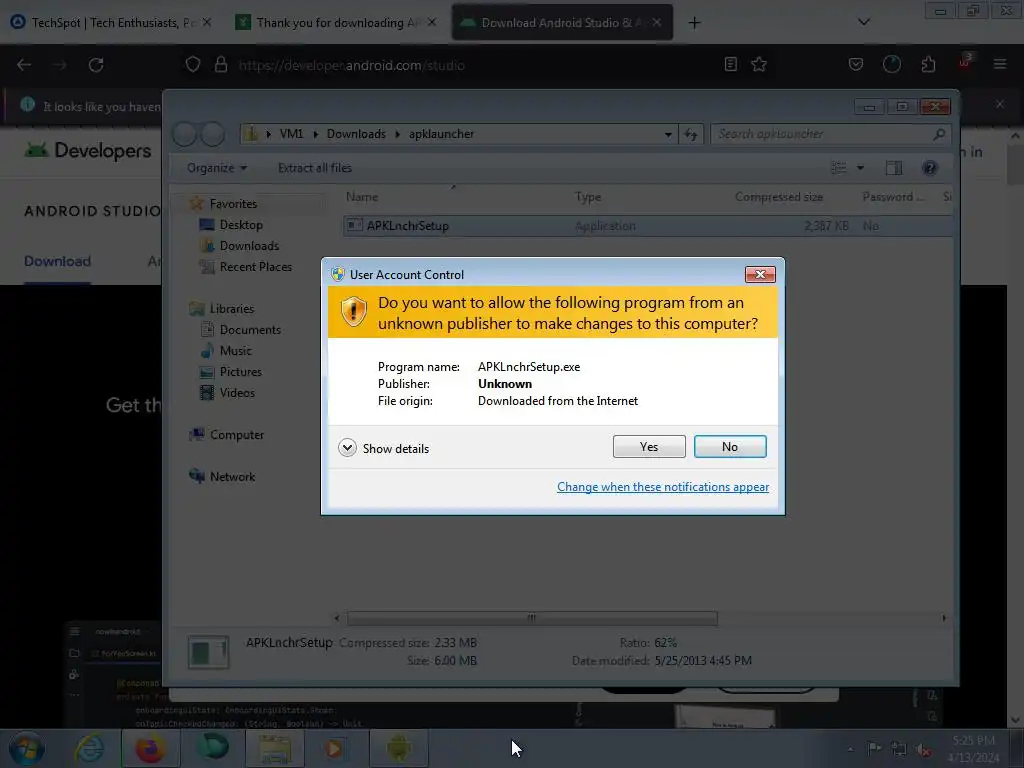Toggle reader view icon in address bar
Image resolution: width=1024 pixels, height=768 pixels.
[731, 64]
